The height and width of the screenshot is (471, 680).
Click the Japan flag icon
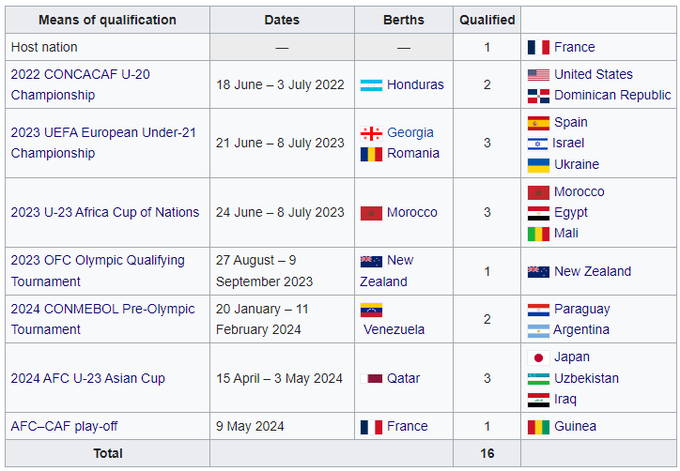tap(538, 357)
